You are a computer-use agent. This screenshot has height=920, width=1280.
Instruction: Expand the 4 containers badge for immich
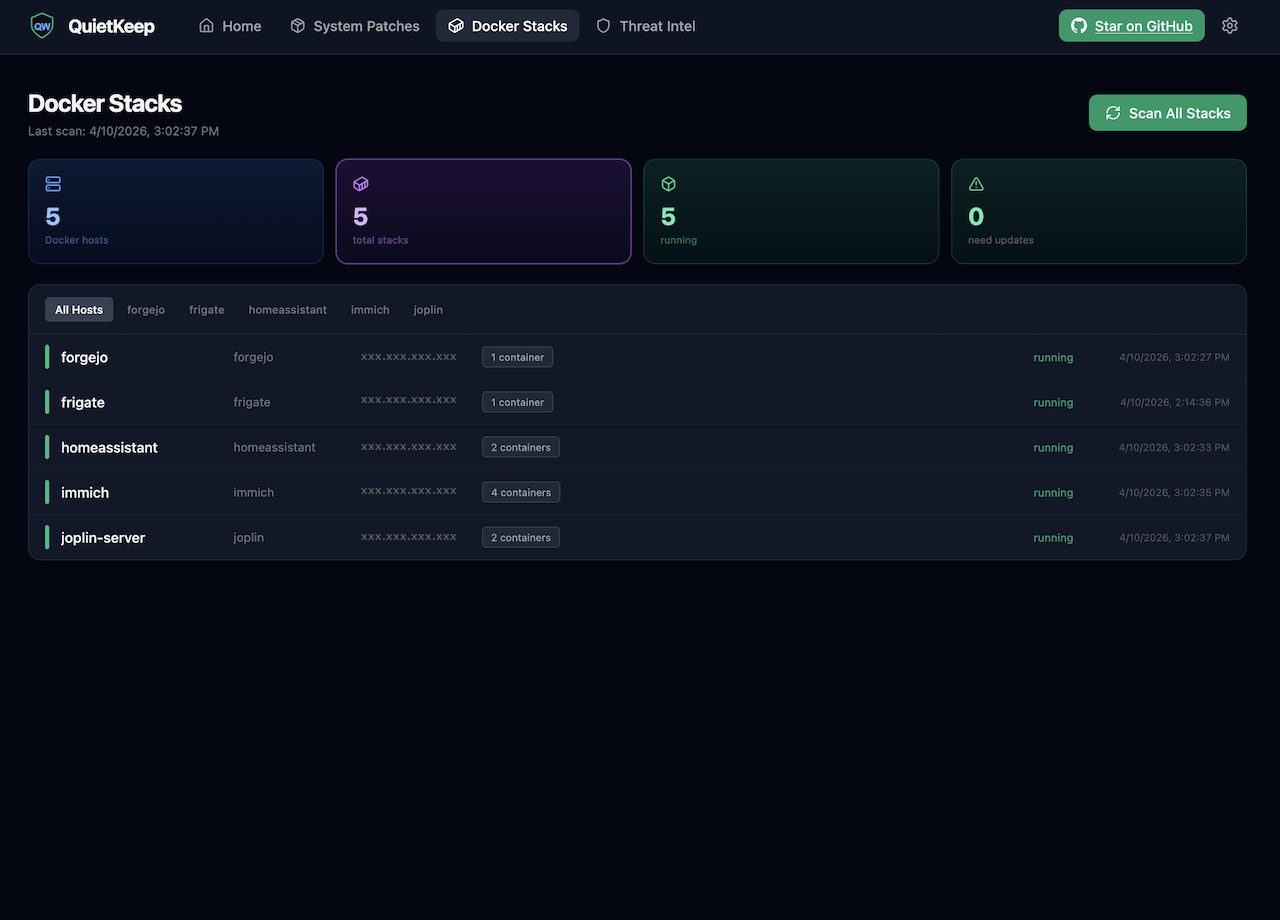tap(520, 492)
